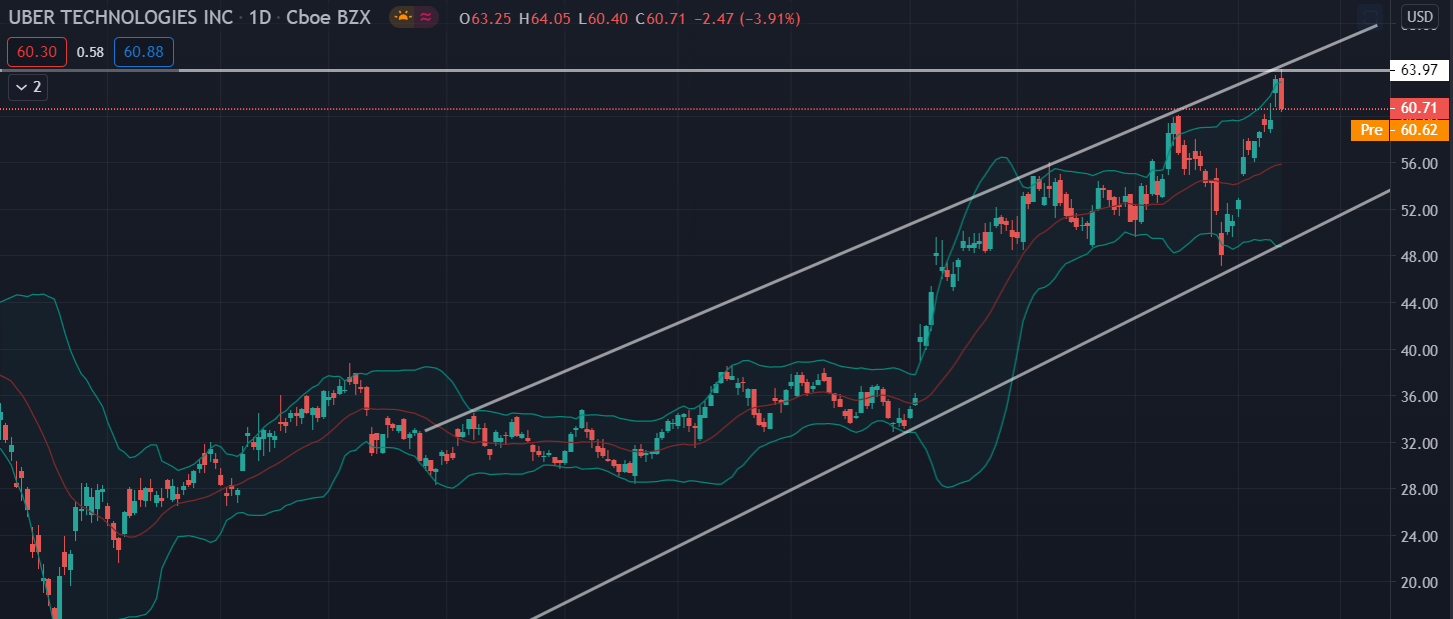Image resolution: width=1453 pixels, height=619 pixels.
Task: Click the white 63.97 price label
Action: coord(1419,70)
